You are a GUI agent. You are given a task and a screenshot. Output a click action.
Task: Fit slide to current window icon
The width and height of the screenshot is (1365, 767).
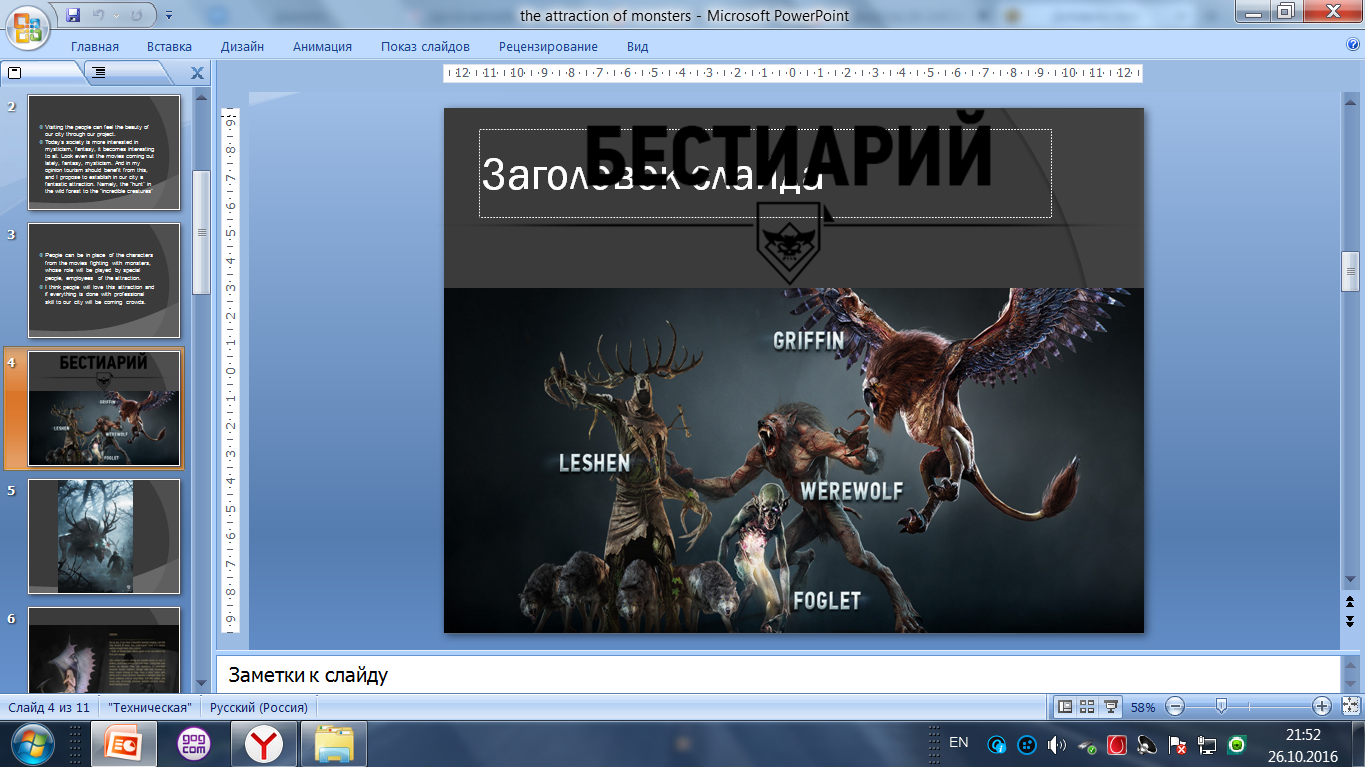coord(1349,707)
